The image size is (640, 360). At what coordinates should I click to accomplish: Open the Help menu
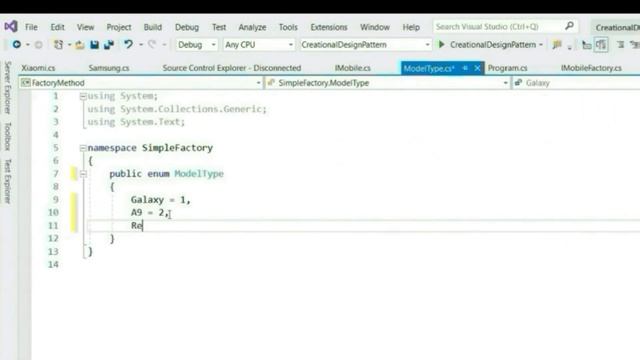click(411, 27)
